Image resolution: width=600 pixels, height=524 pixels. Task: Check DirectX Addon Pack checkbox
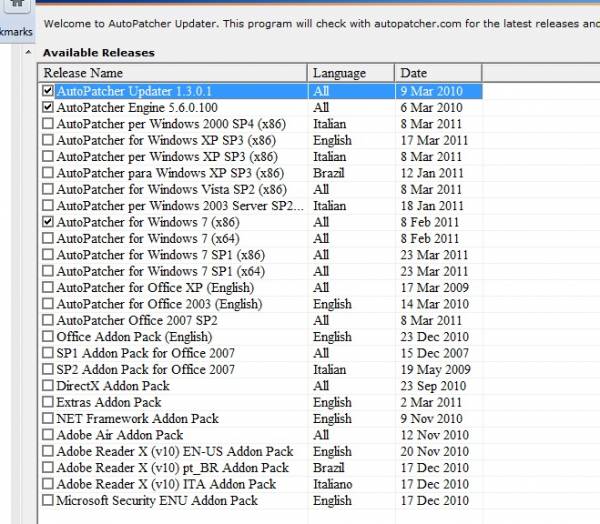coord(47,385)
